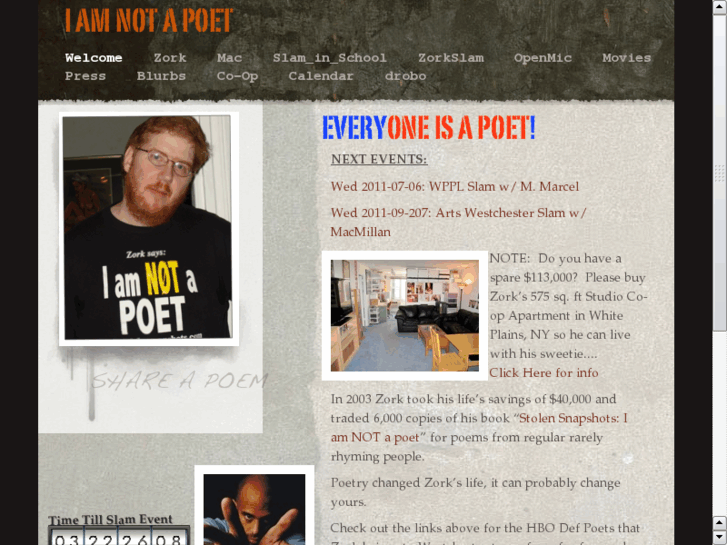Viewport: 727px width, 545px height.
Task: Click the scrollbar down arrow
Action: 720,537
